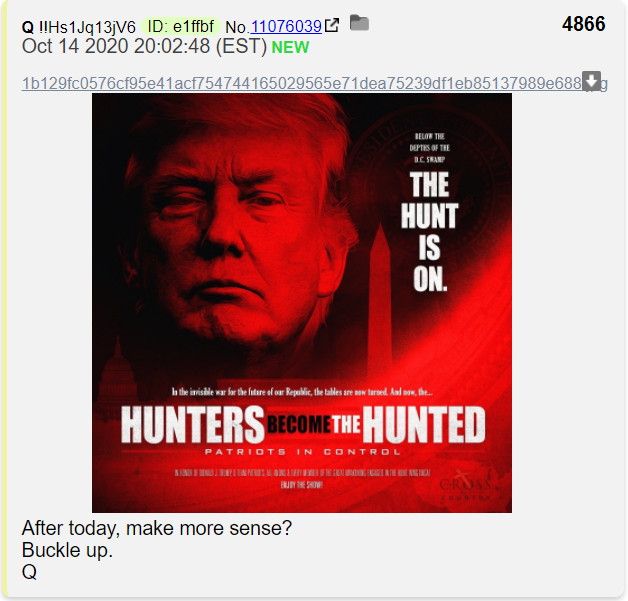The image size is (628, 601).
Task: Click the gray folder icon in header
Action: [x=359, y=23]
